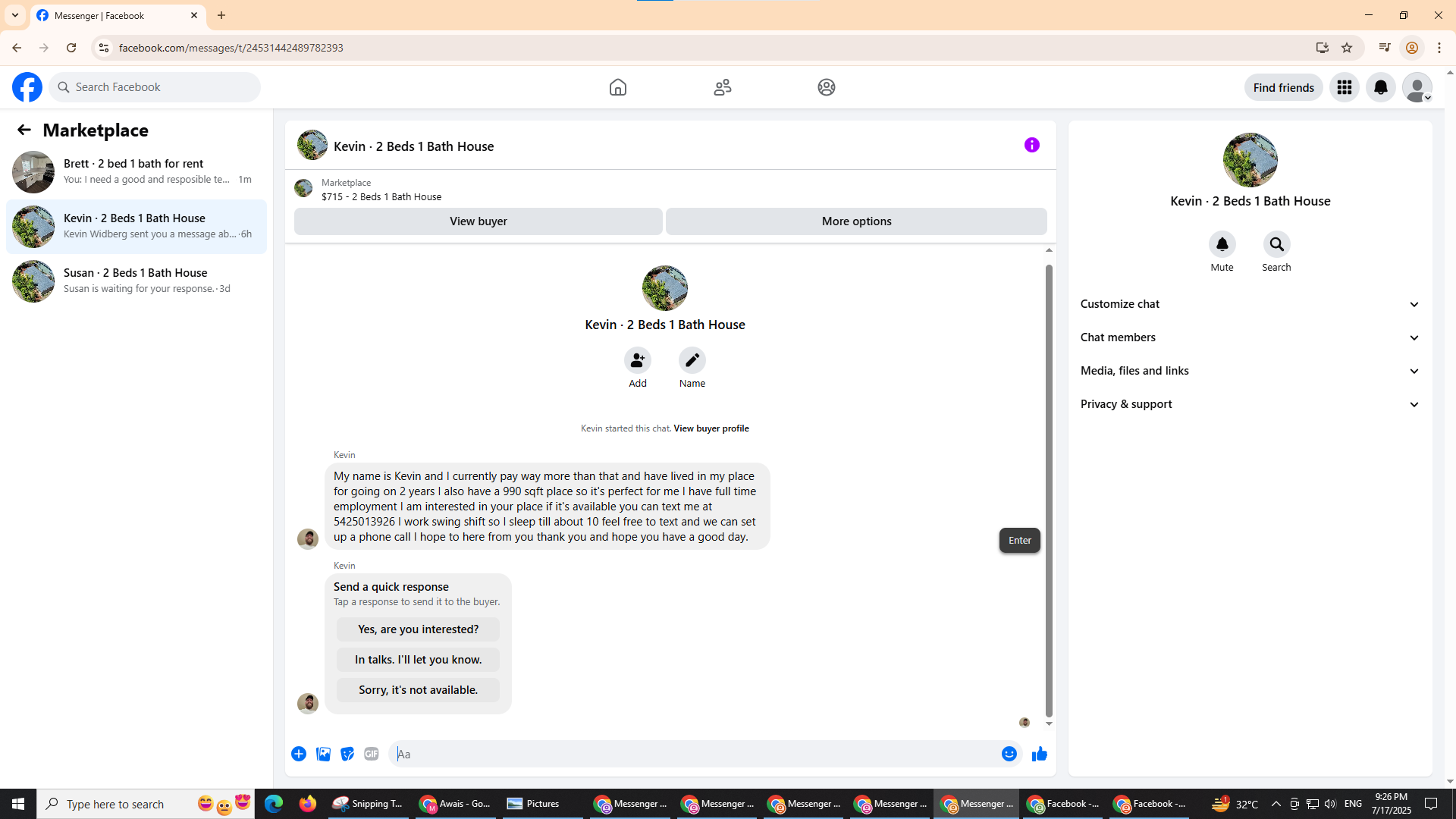Image resolution: width=1456 pixels, height=819 pixels.
Task: Open the Chrome tab search dropdown
Action: pos(15,15)
